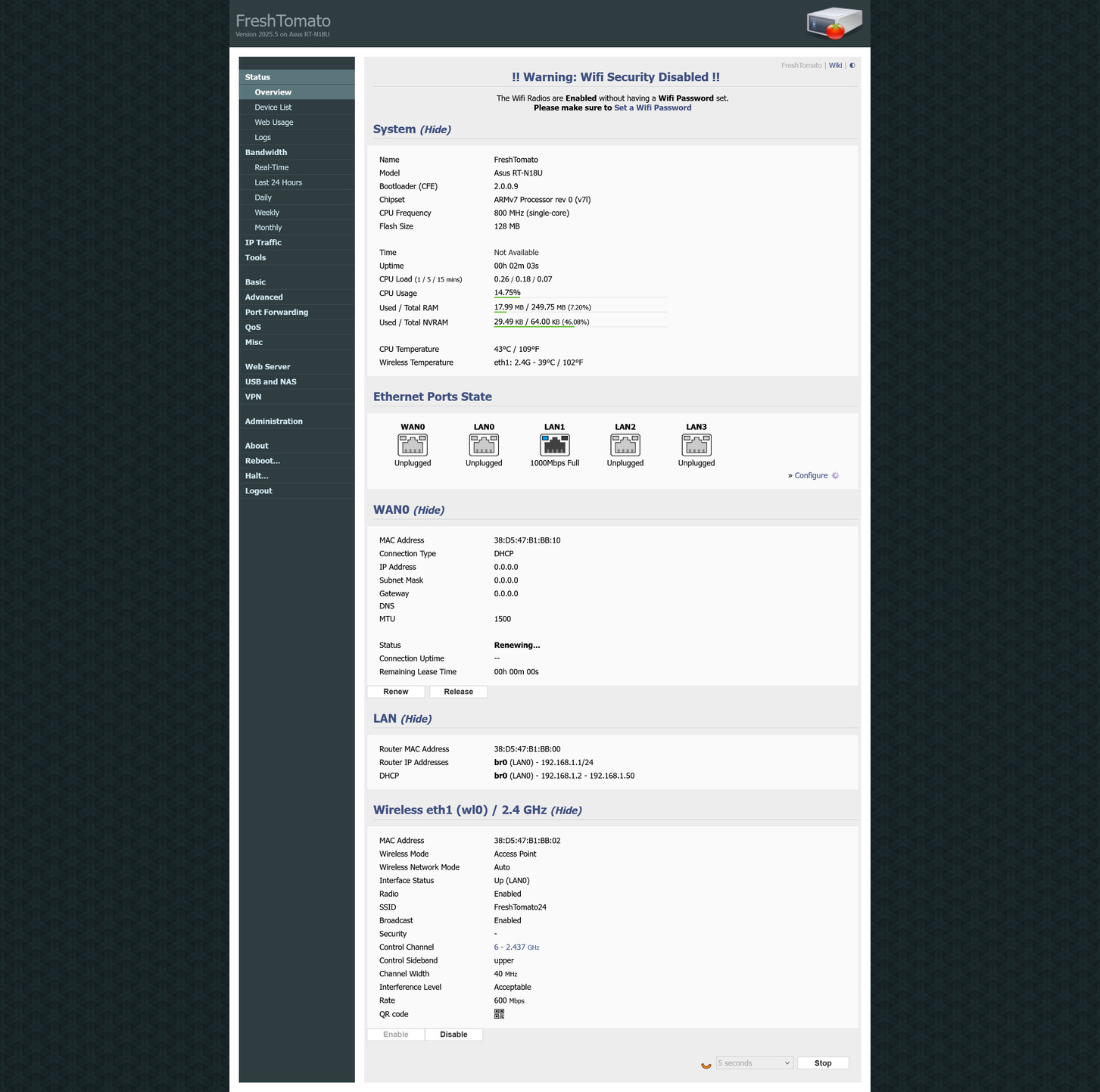Open Web Server menu
Screen dimensions: 1100x1092
(297, 367)
